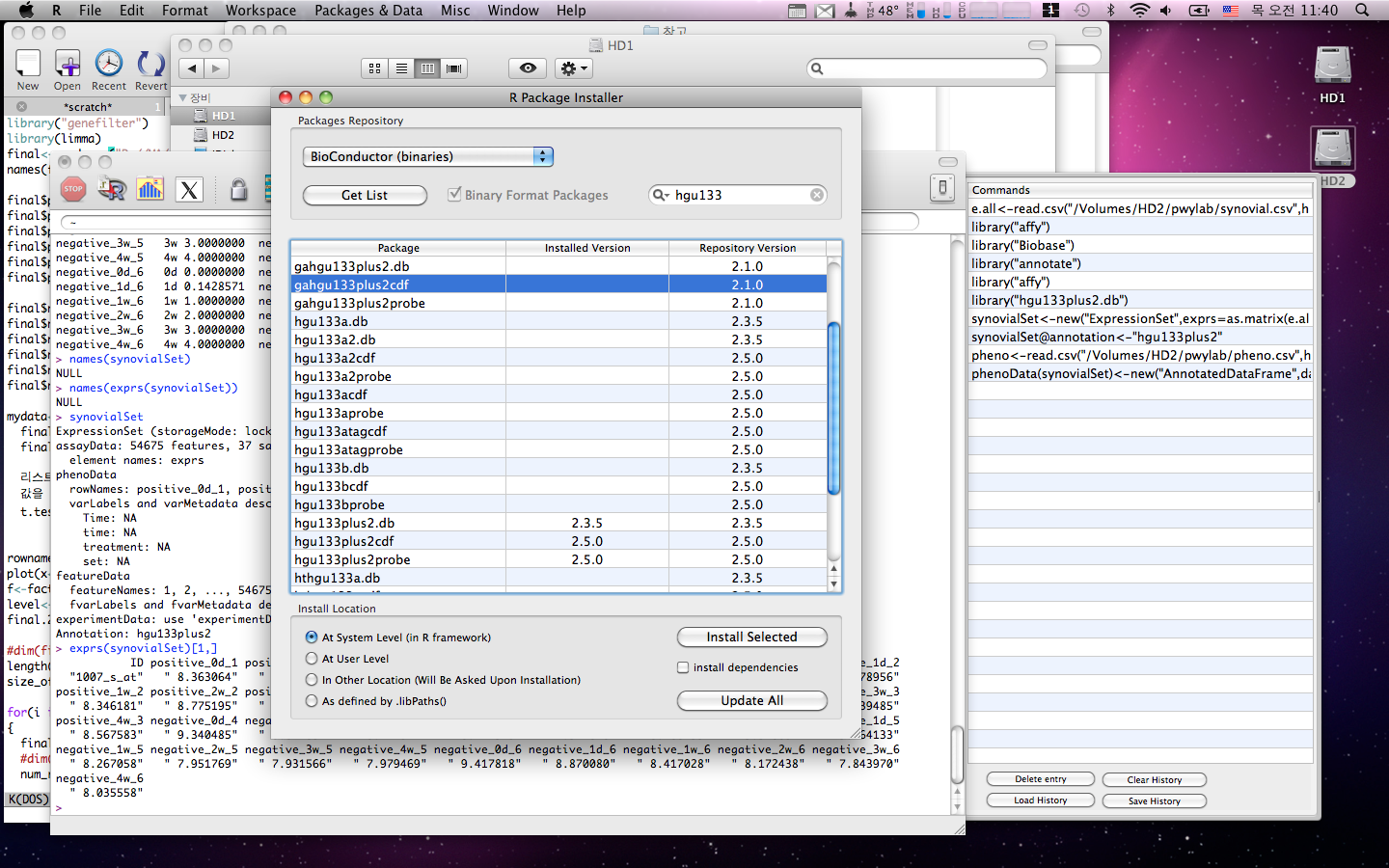
Task: Select library("annotate") in command history
Action: click(1140, 263)
